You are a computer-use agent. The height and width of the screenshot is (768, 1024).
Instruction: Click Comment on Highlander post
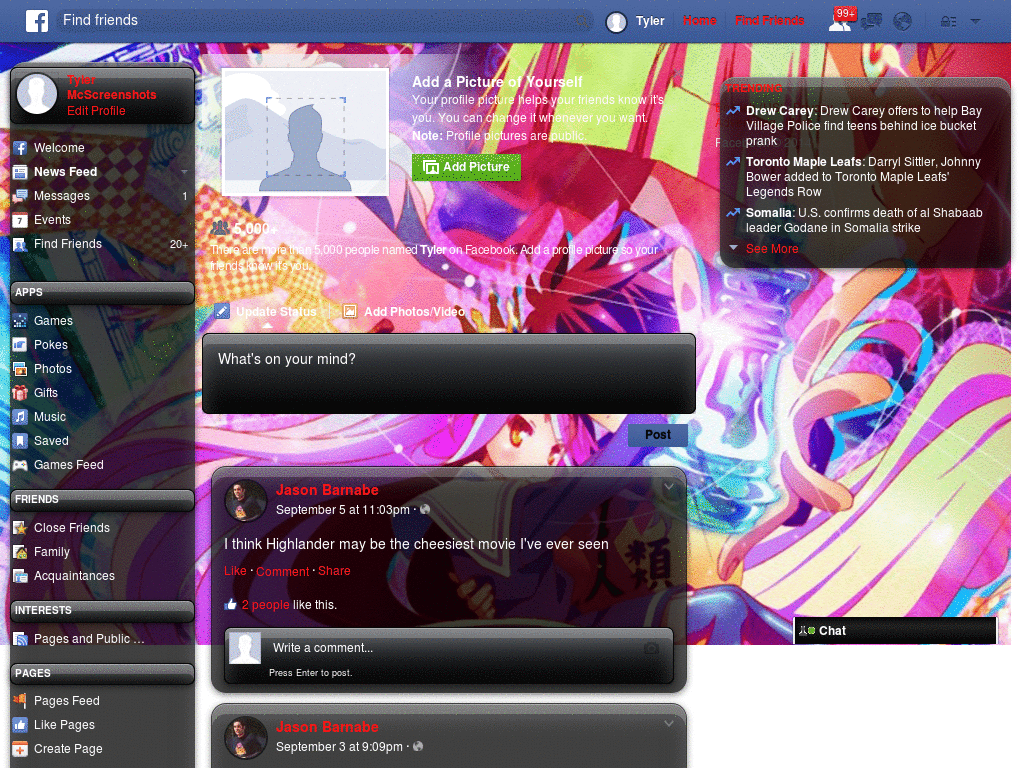click(x=282, y=571)
